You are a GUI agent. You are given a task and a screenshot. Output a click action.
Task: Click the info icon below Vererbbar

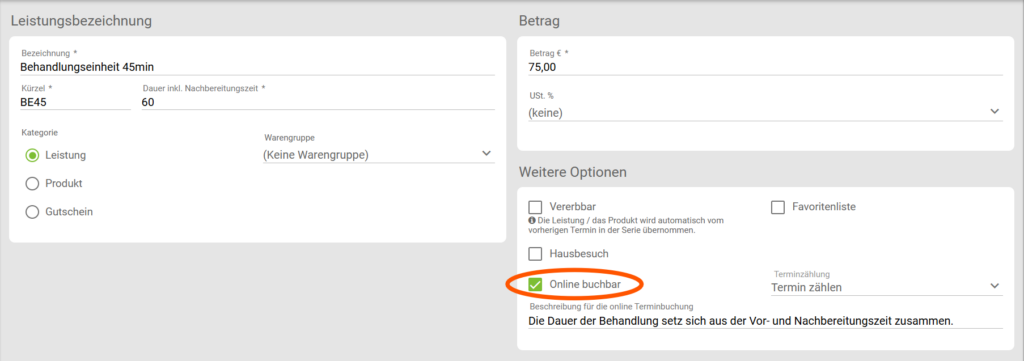pos(532,221)
